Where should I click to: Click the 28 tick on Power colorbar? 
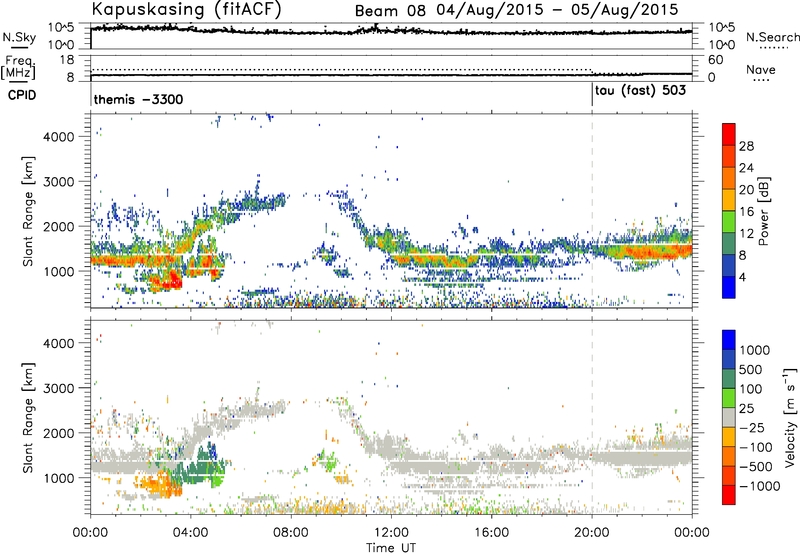click(x=746, y=146)
